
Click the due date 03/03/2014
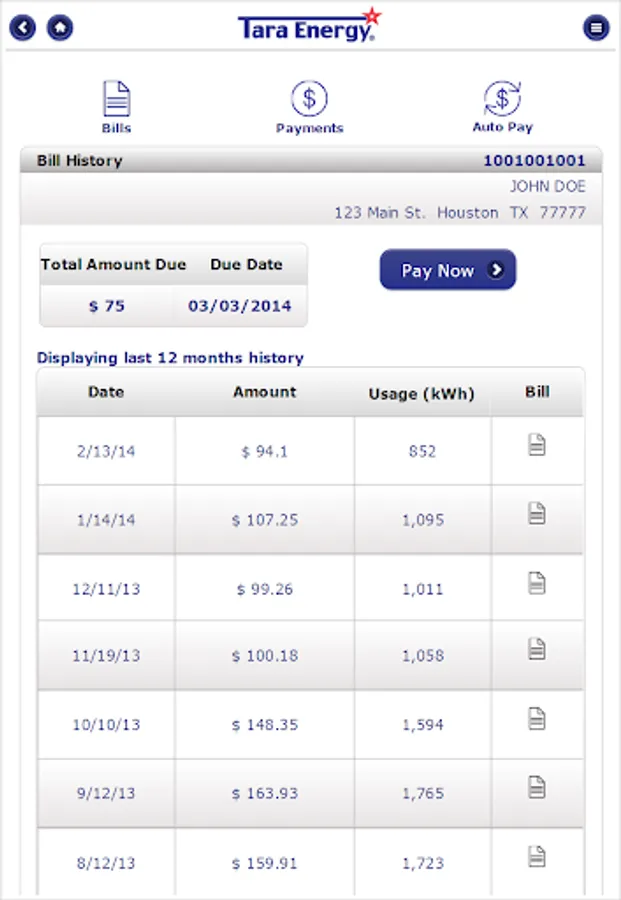240,306
